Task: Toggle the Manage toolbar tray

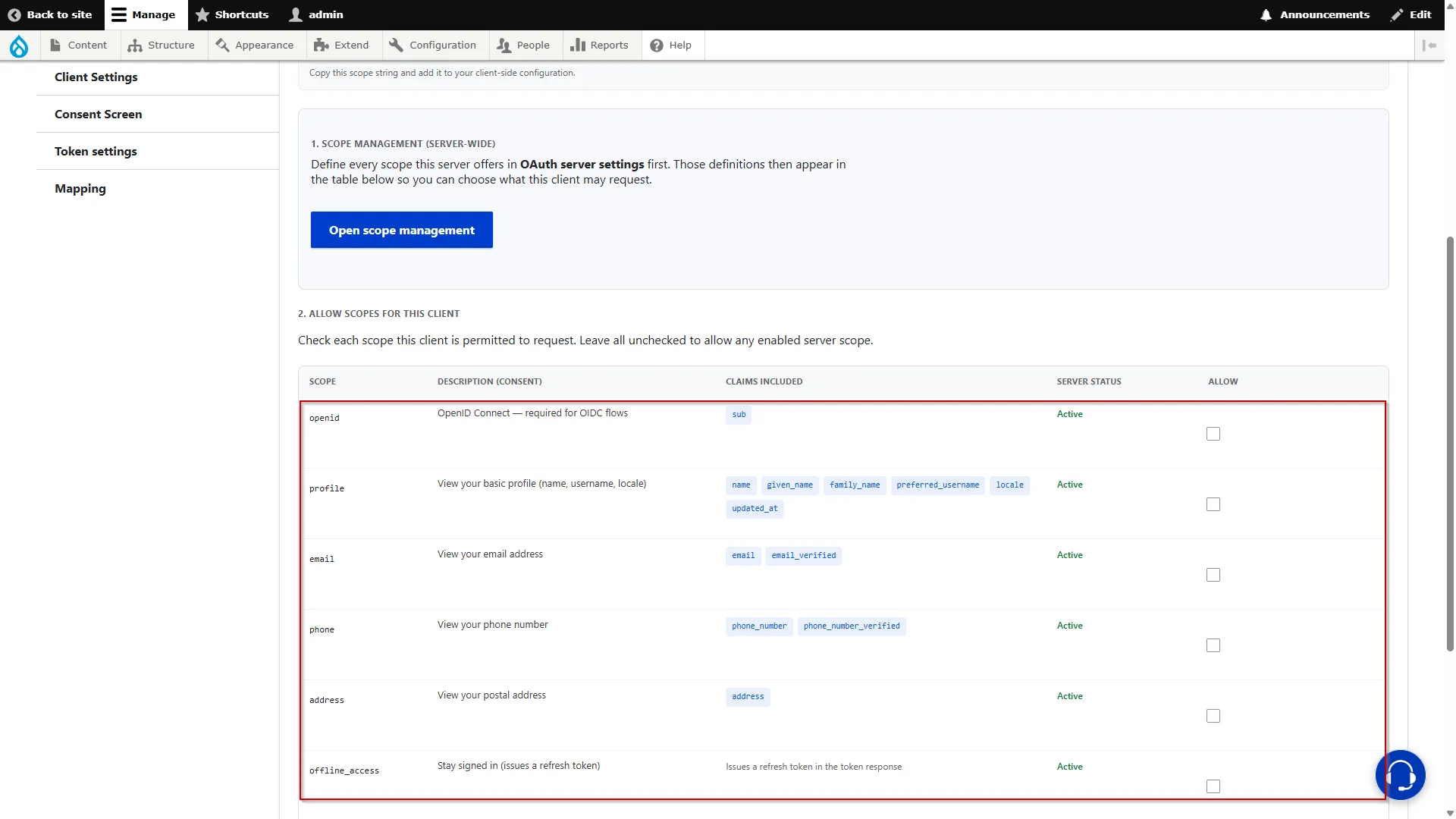Action: point(146,14)
